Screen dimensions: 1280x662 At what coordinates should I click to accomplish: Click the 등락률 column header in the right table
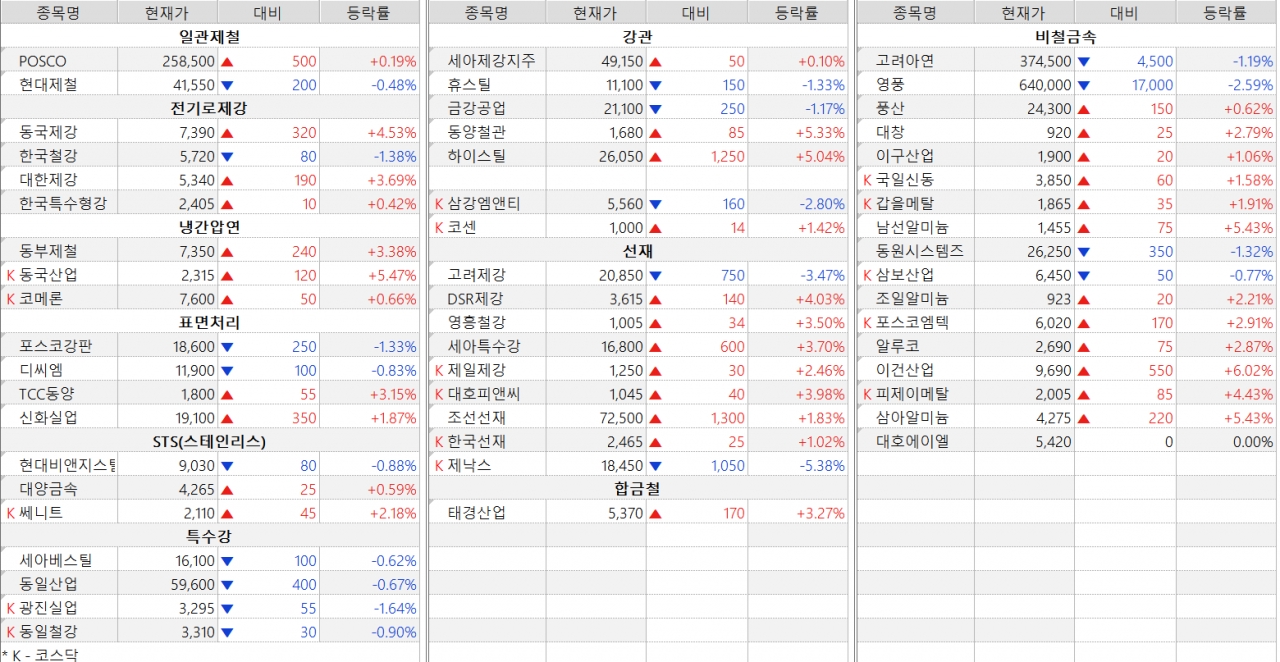1225,13
